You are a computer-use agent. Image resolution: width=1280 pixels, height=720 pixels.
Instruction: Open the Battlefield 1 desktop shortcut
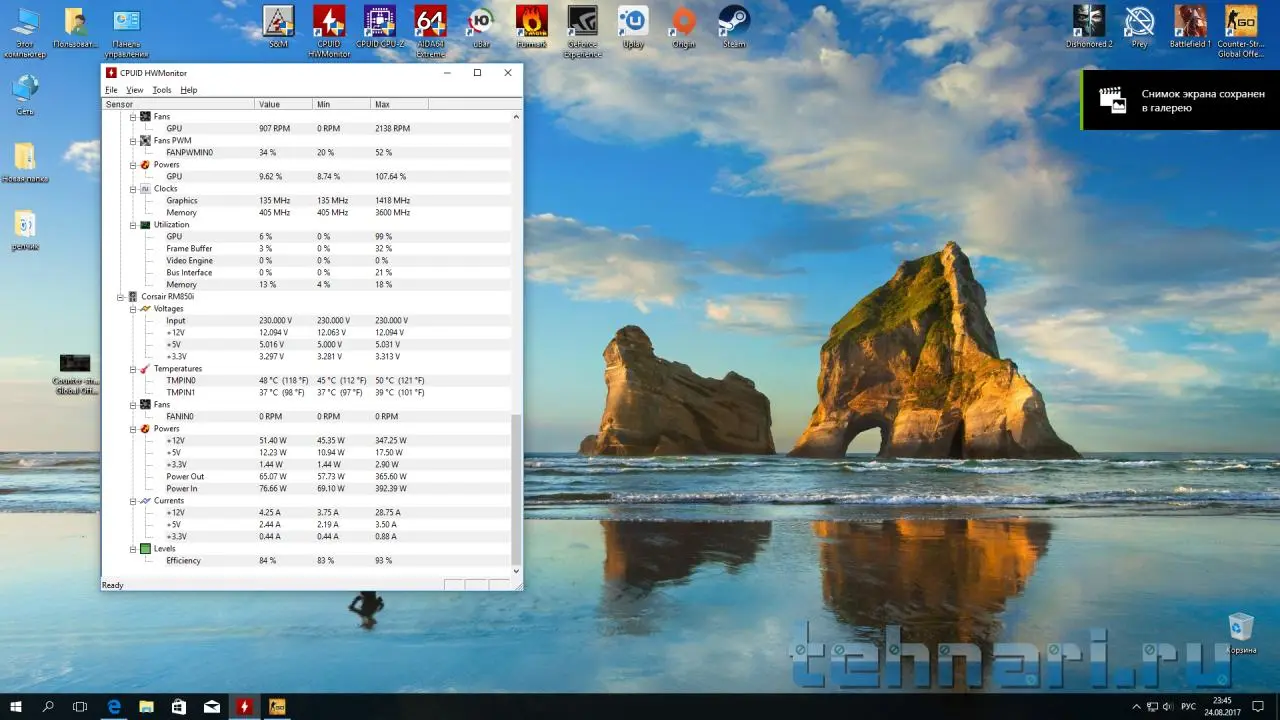coord(1190,22)
